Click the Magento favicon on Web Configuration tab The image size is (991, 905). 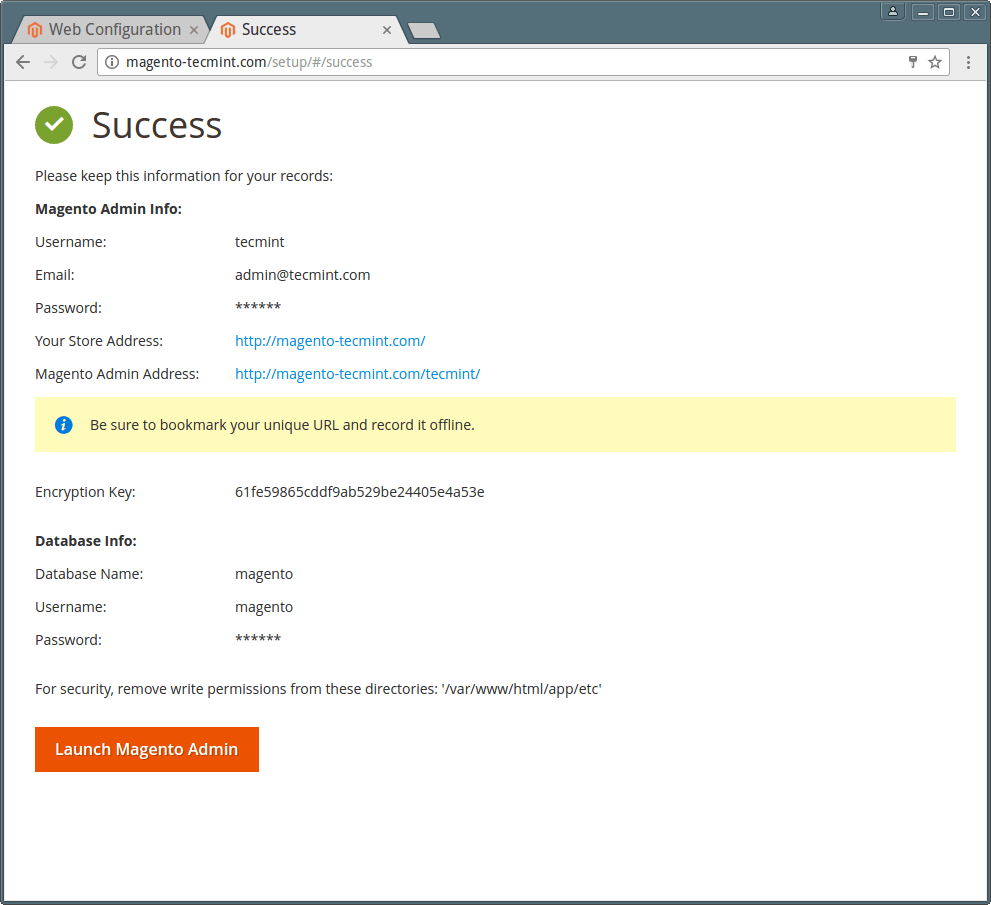(x=35, y=30)
